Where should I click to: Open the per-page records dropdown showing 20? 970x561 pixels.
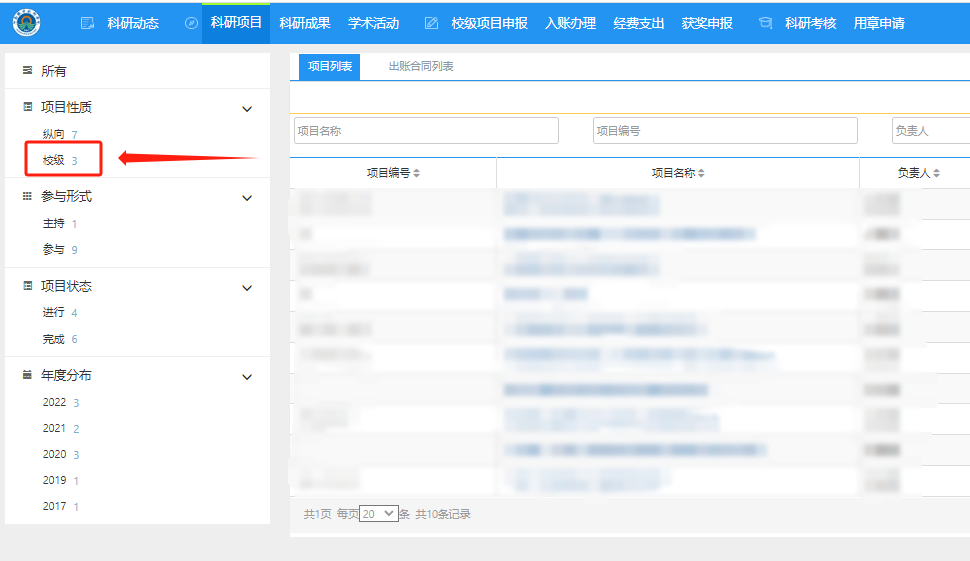378,514
